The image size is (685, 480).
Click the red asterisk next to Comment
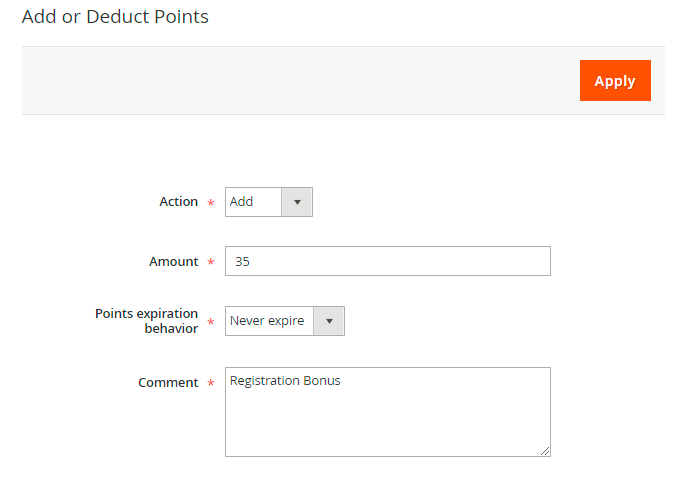[210, 384]
